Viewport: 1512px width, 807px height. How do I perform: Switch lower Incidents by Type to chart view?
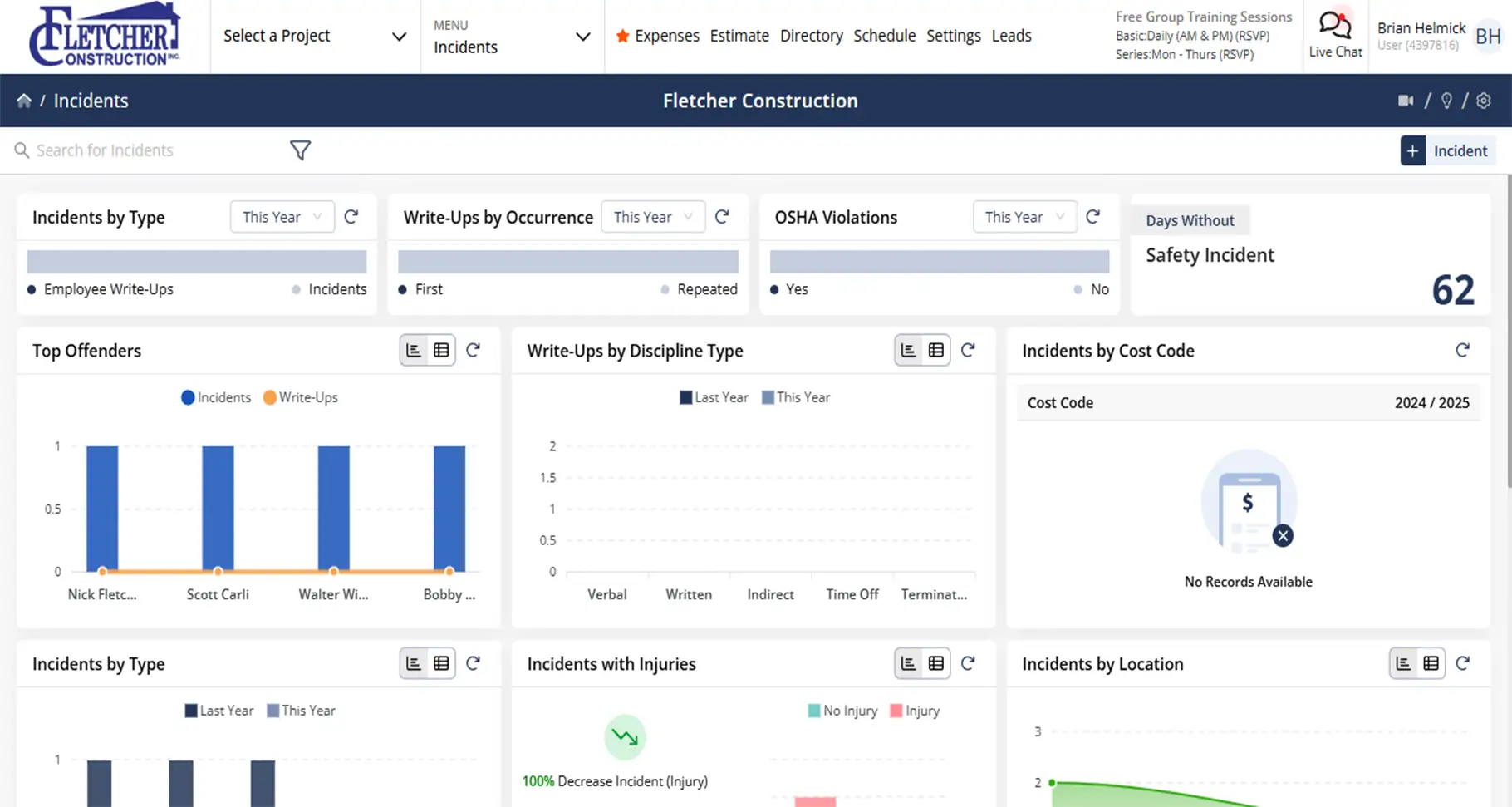[x=414, y=663]
